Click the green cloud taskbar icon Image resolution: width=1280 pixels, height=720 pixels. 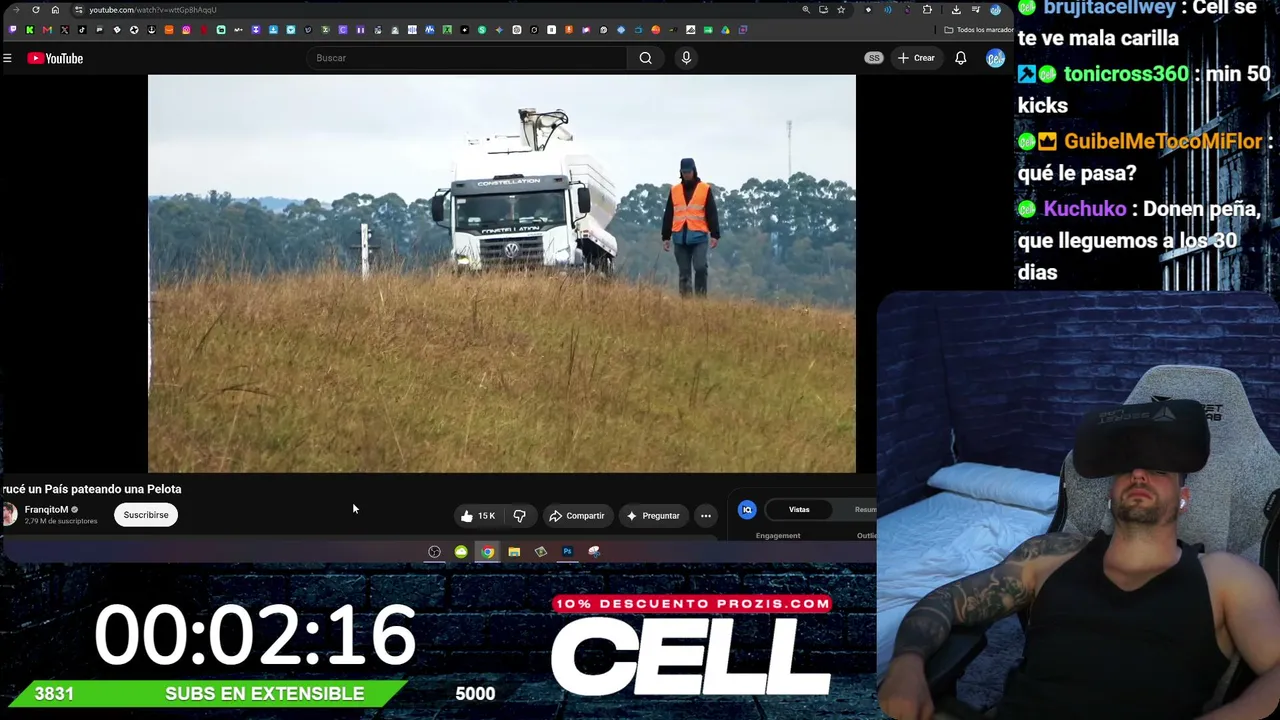point(461,552)
